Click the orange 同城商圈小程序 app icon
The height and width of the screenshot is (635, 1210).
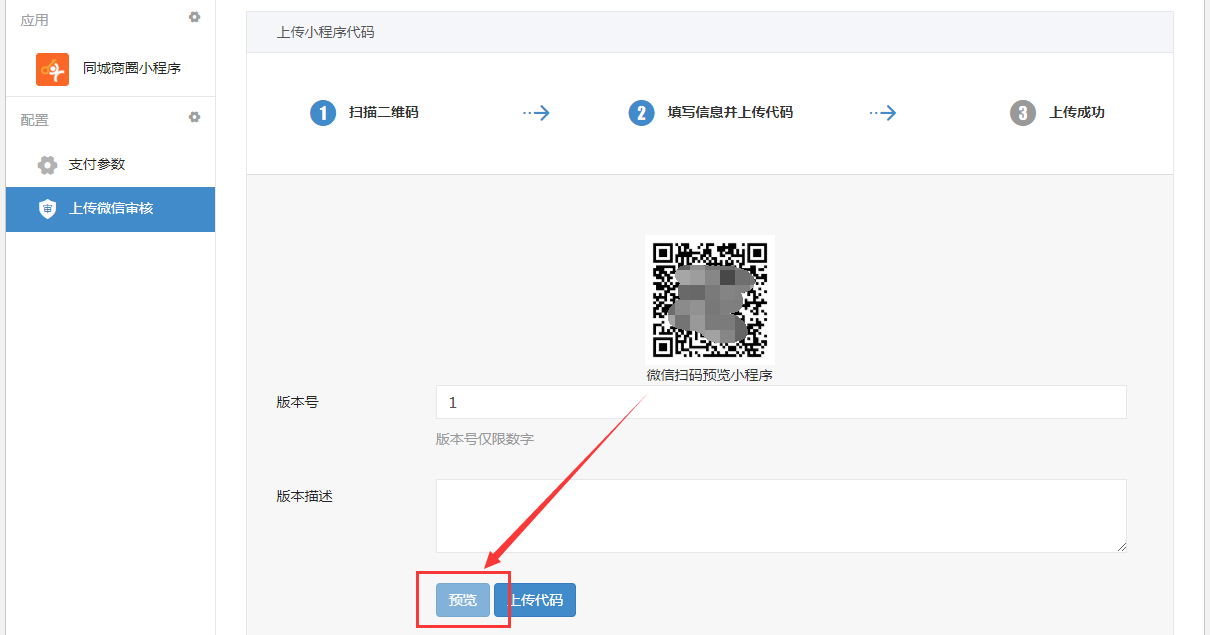pyautogui.click(x=52, y=69)
